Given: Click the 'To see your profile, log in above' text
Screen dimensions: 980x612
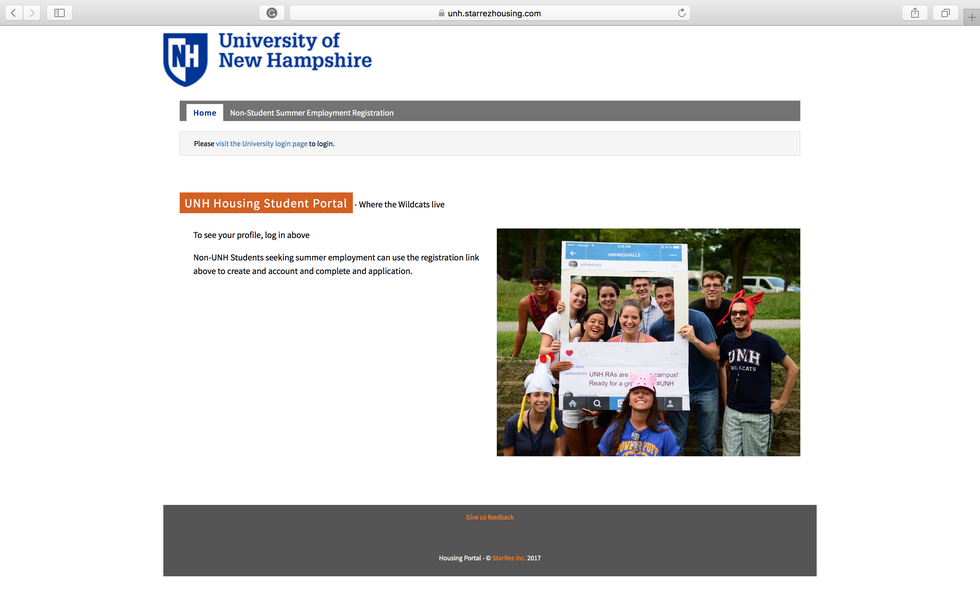Looking at the screenshot, I should [251, 235].
